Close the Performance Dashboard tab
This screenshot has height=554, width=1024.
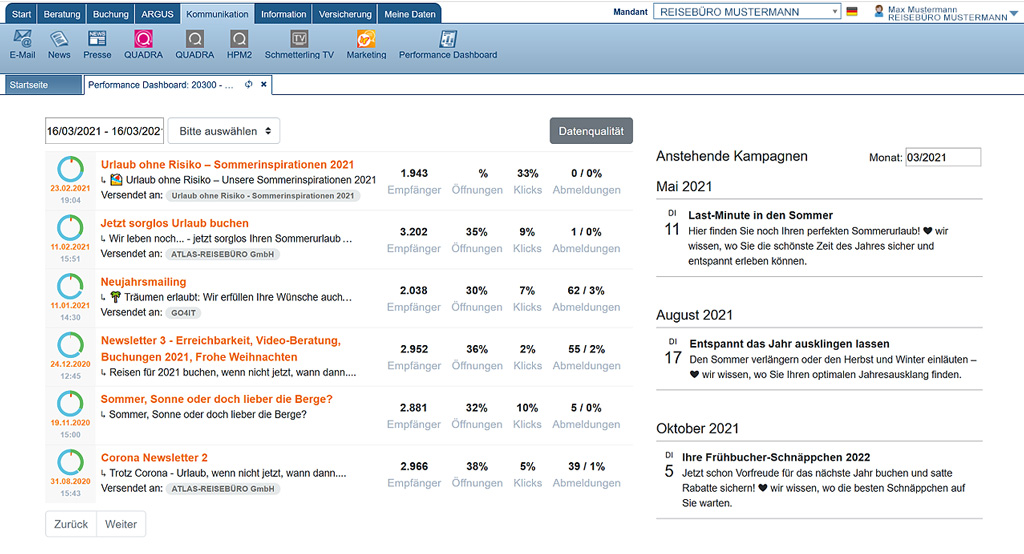point(264,84)
